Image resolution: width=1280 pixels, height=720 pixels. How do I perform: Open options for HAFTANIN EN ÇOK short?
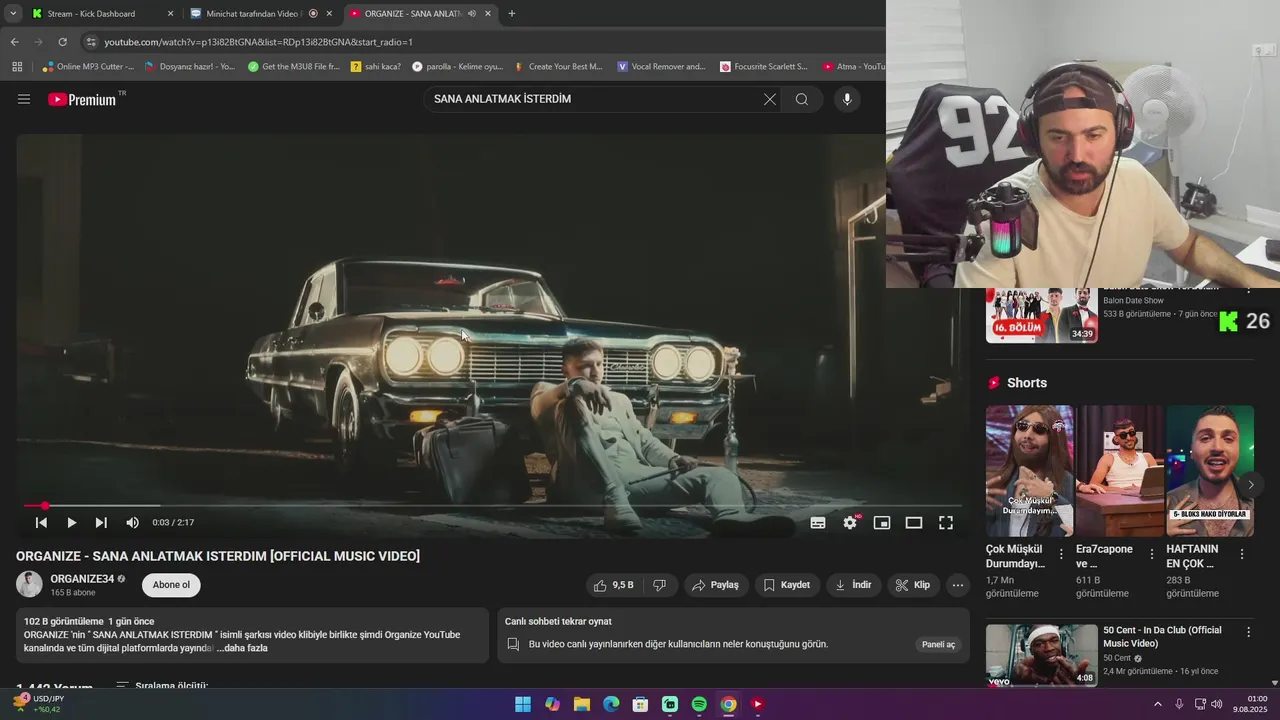(x=1242, y=554)
